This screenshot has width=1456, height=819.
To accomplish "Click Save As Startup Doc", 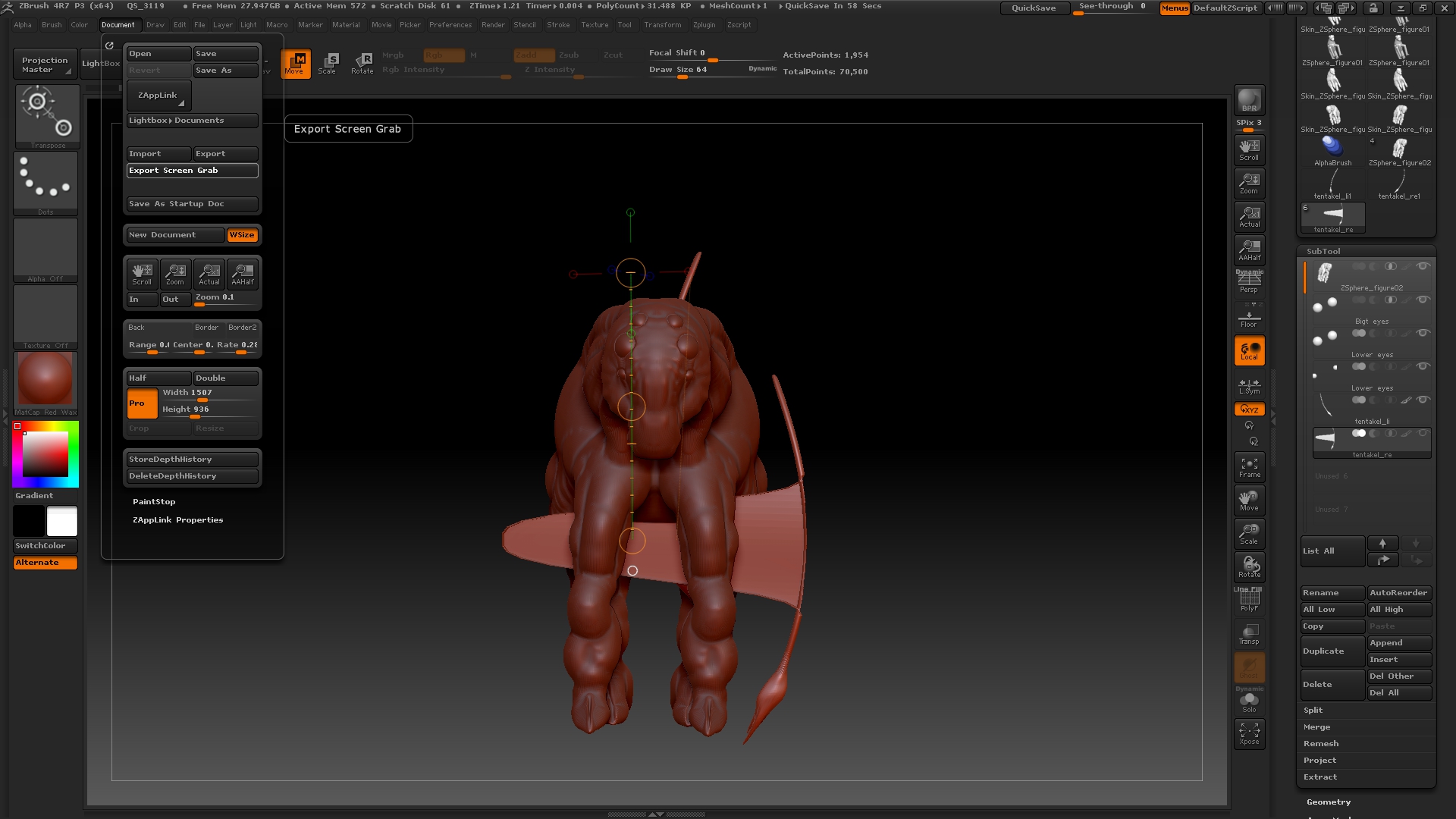I will (193, 204).
